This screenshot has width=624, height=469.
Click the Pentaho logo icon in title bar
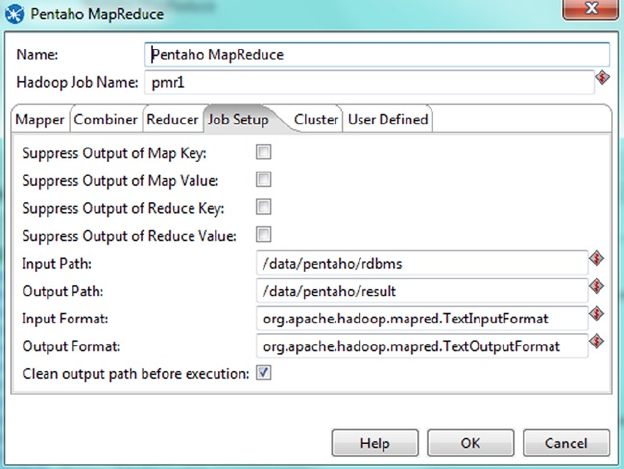[15, 14]
